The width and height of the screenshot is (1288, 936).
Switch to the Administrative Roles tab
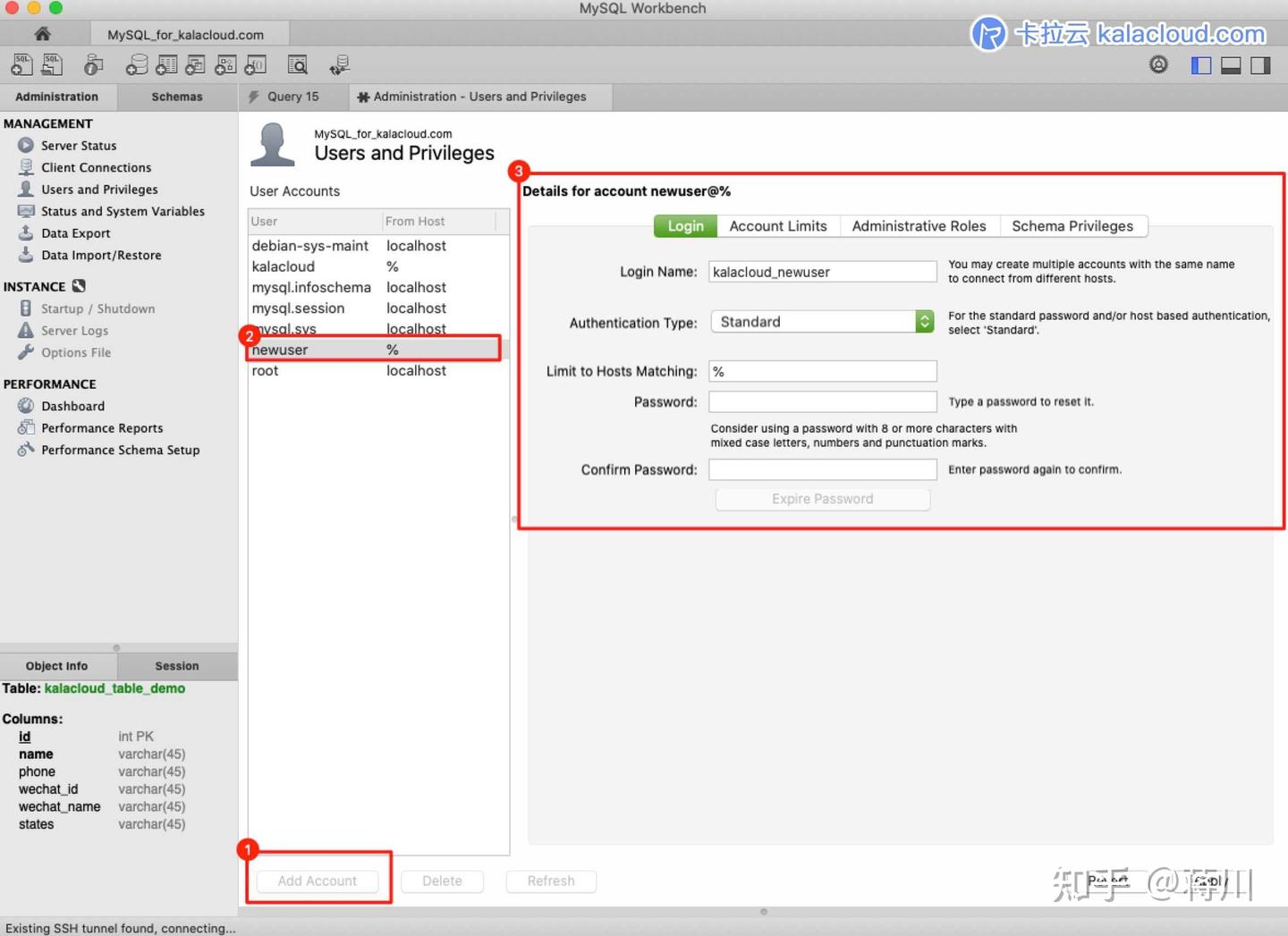coord(919,226)
